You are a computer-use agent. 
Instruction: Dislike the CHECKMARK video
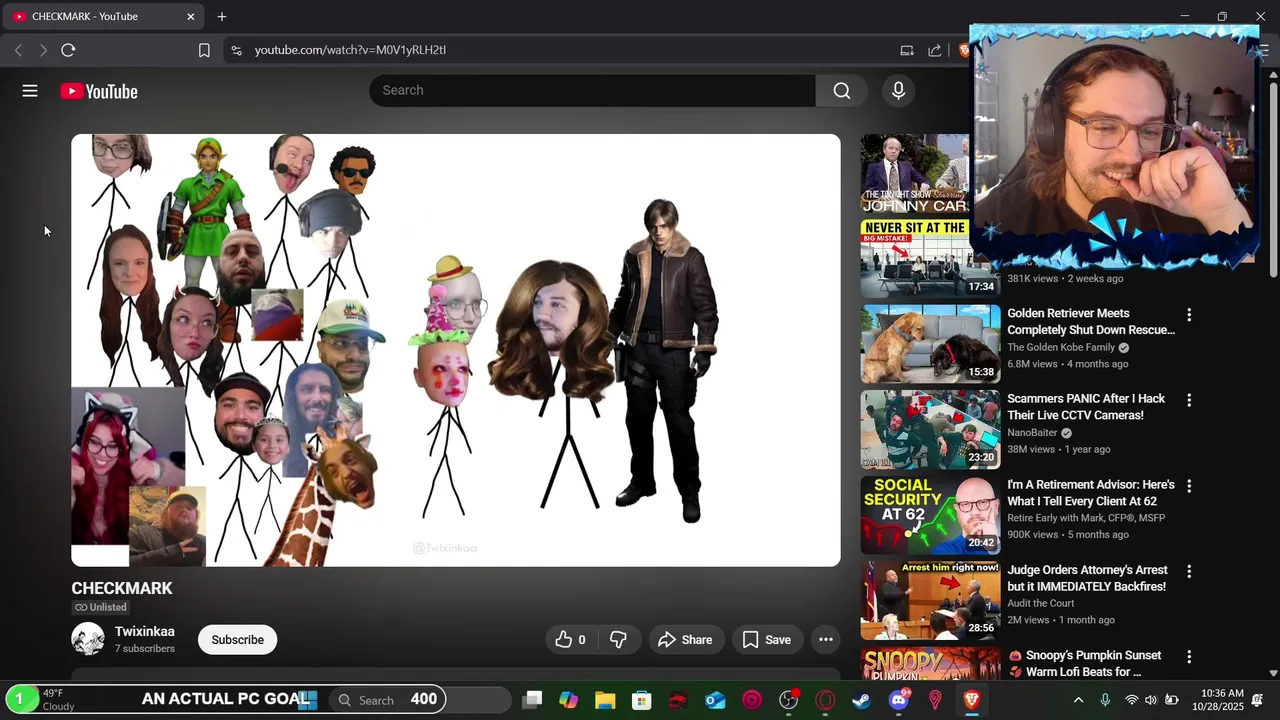[x=618, y=640]
